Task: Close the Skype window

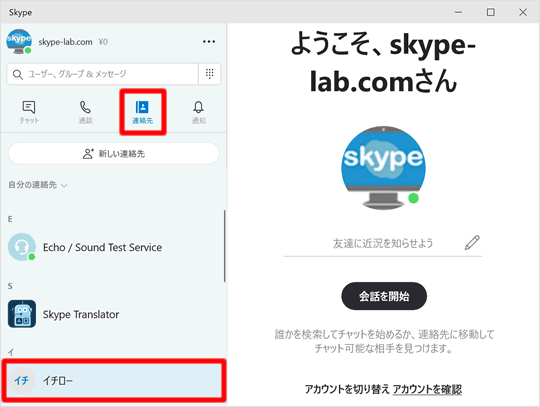Action: coord(523,12)
